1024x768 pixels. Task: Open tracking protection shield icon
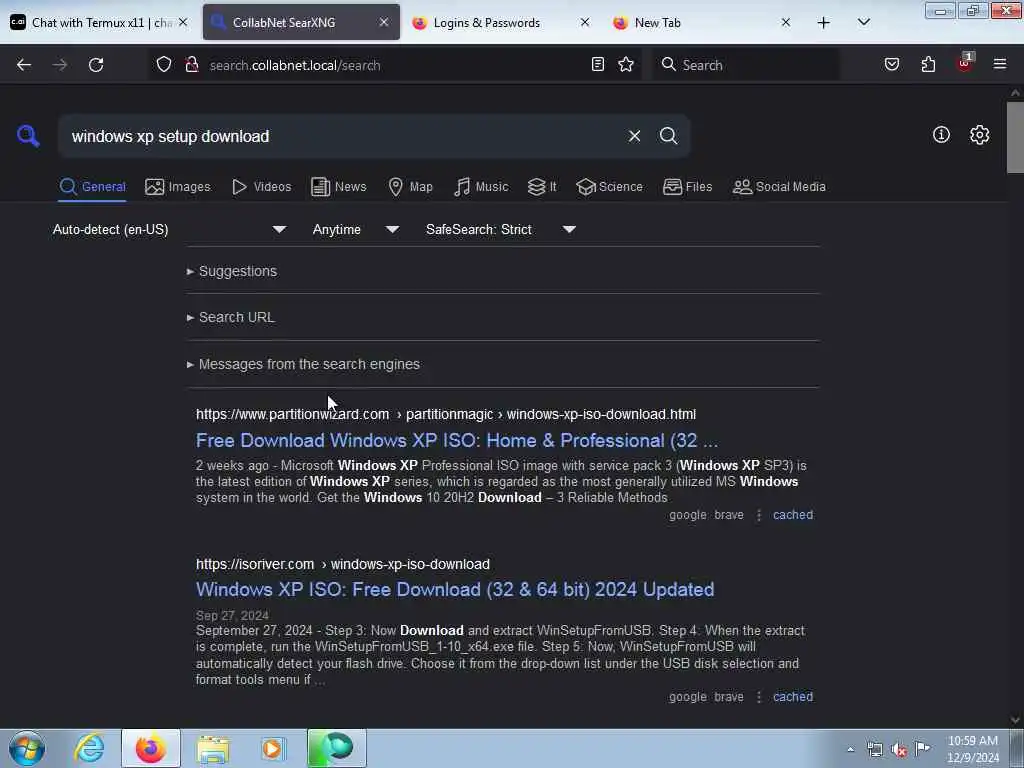coord(164,65)
